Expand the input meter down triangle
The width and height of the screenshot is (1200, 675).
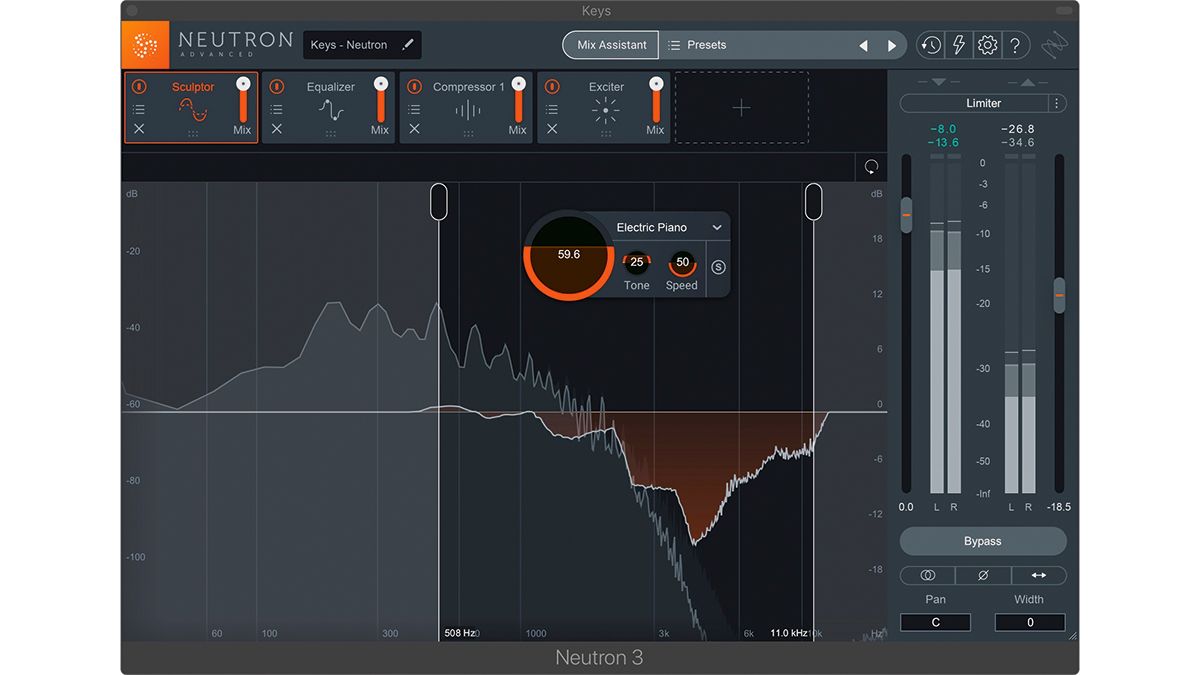938,82
